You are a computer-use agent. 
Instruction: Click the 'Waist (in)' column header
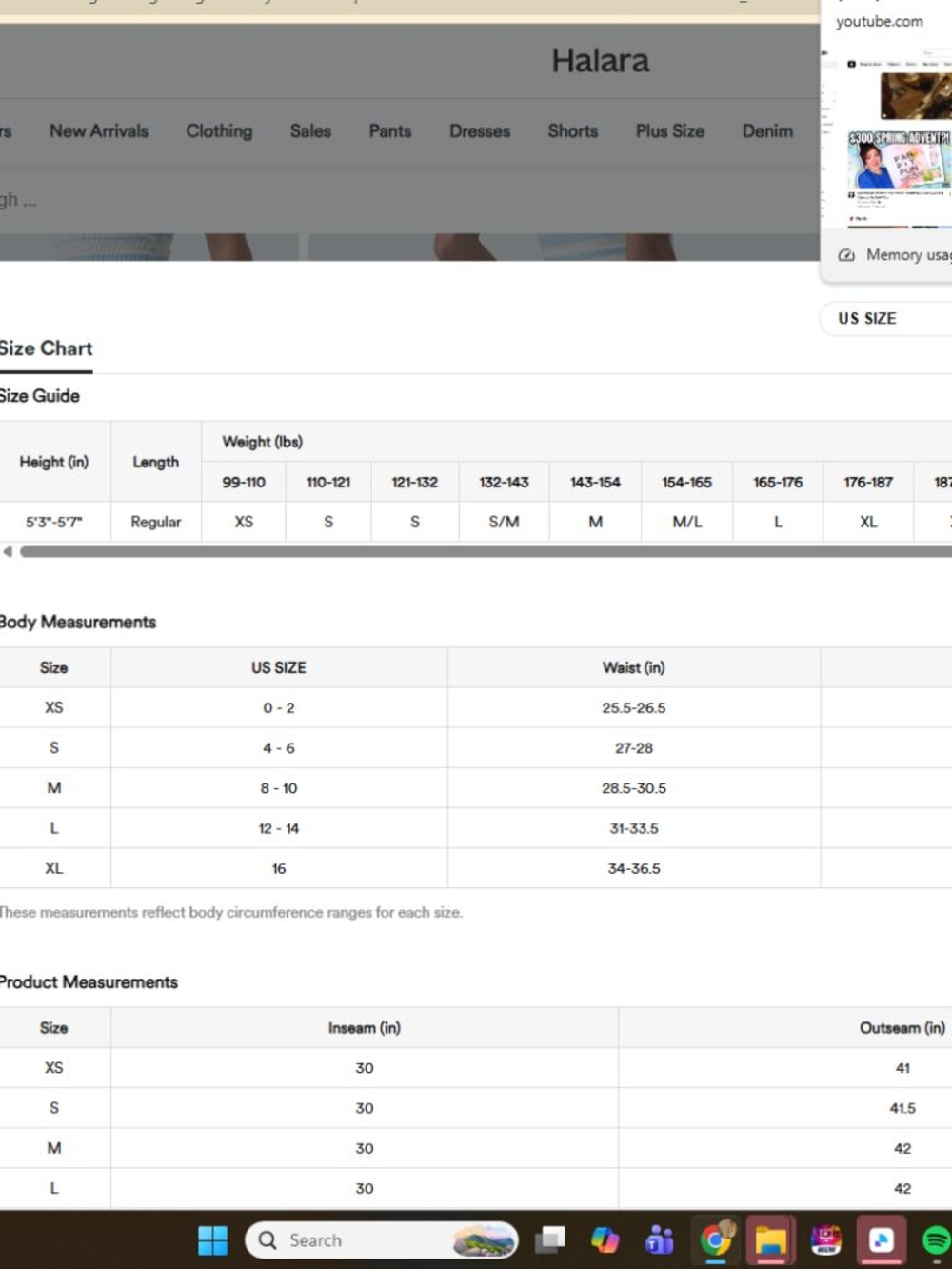point(634,668)
